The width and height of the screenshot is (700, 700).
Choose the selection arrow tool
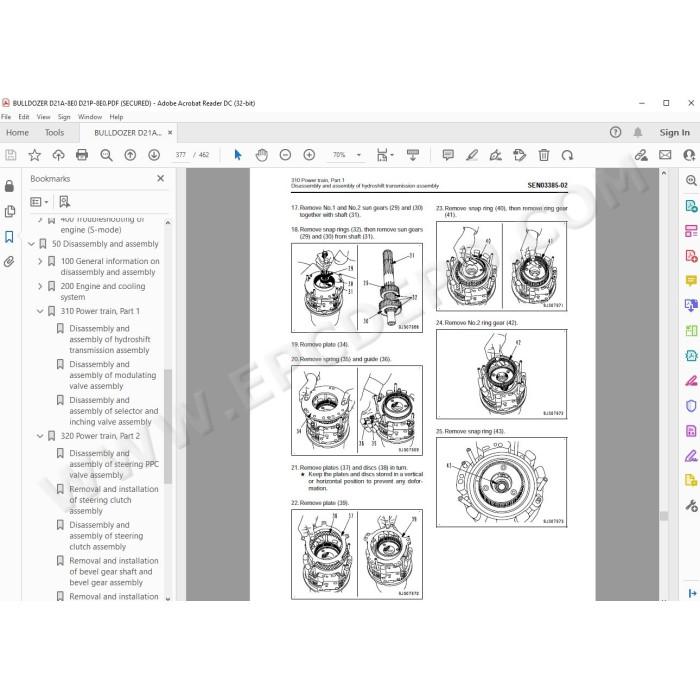pos(238,155)
